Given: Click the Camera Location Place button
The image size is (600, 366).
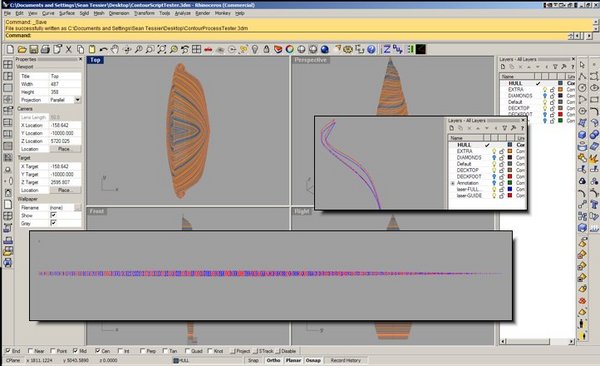Looking at the screenshot, I should click(64, 149).
